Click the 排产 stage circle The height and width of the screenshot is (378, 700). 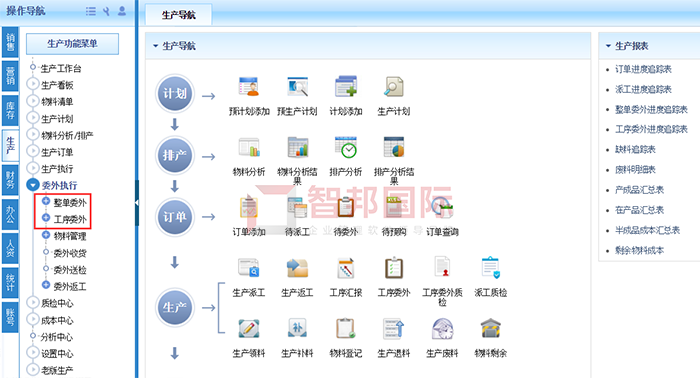point(175,155)
